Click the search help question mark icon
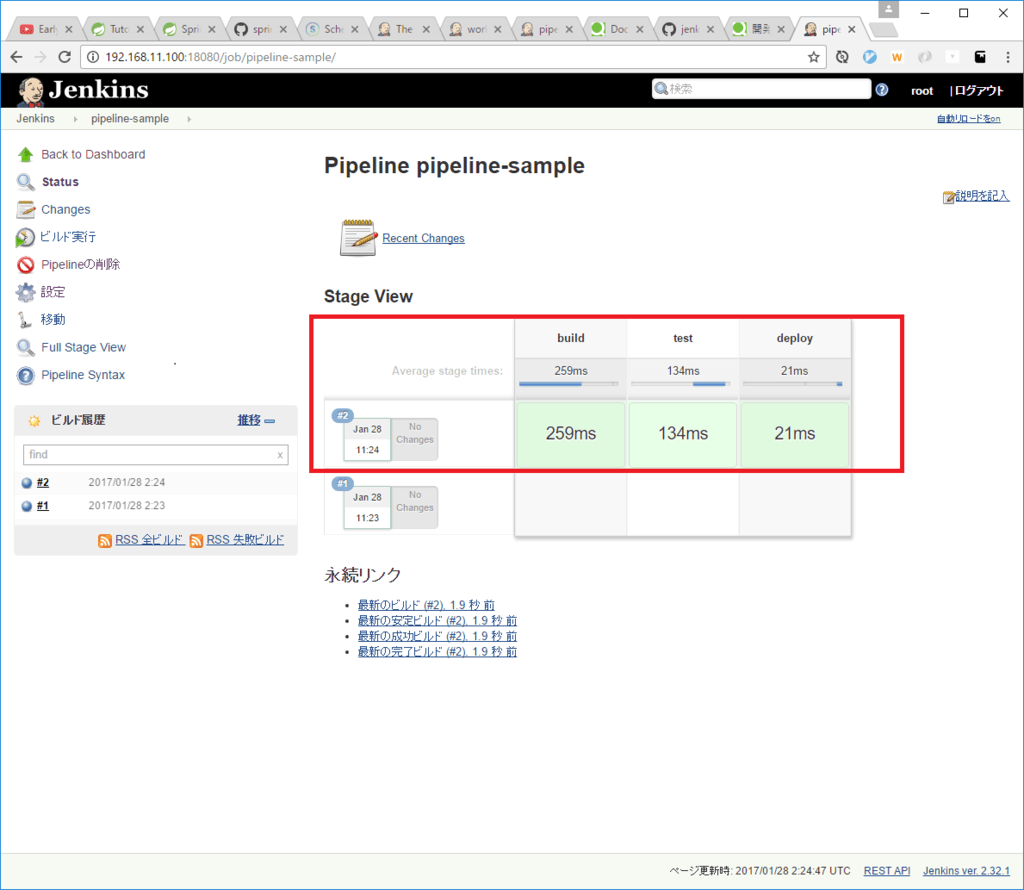Image resolution: width=1024 pixels, height=890 pixels. tap(881, 90)
